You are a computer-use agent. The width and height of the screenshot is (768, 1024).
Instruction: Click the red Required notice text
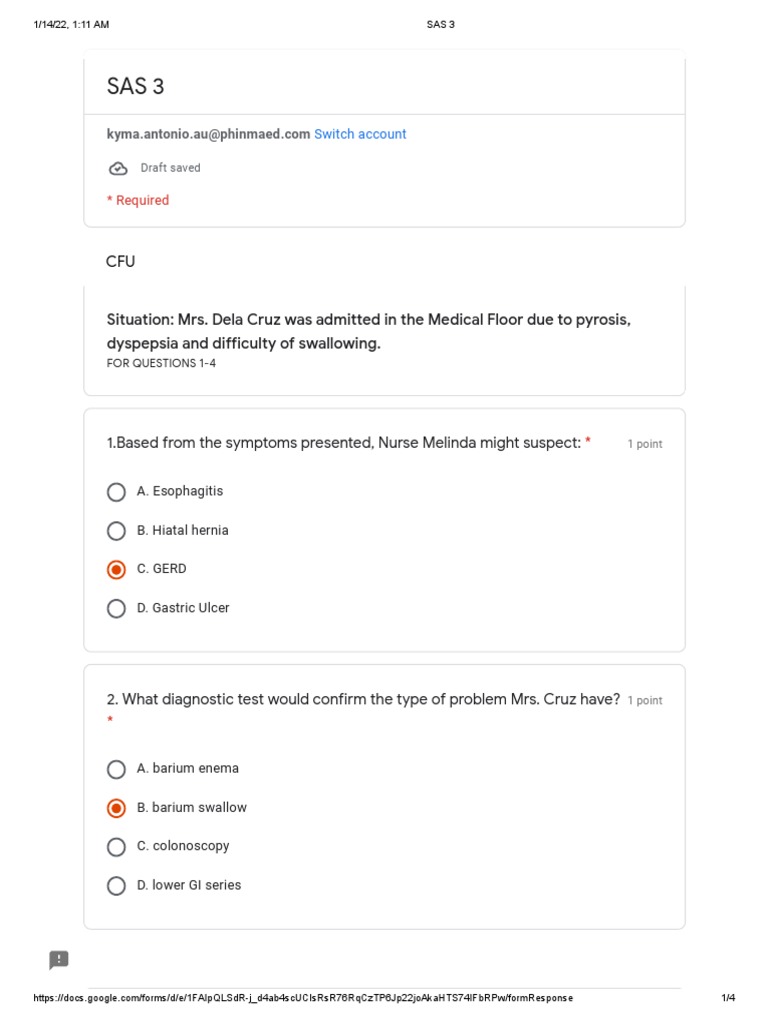point(138,200)
